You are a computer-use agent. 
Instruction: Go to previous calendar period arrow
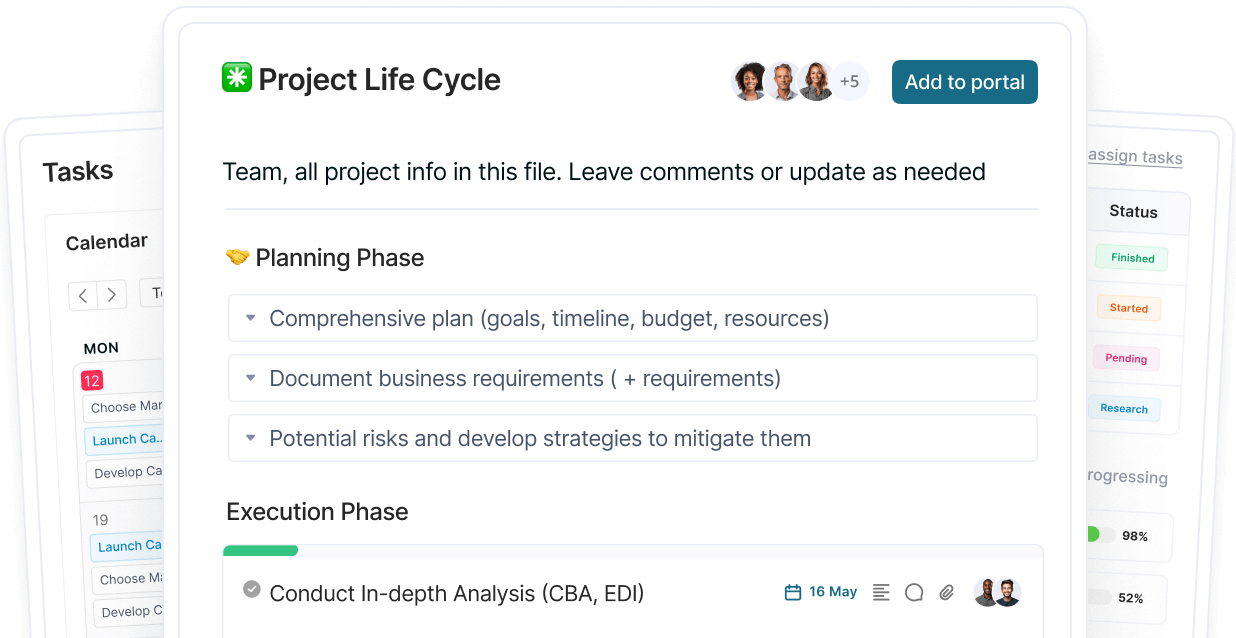(83, 295)
